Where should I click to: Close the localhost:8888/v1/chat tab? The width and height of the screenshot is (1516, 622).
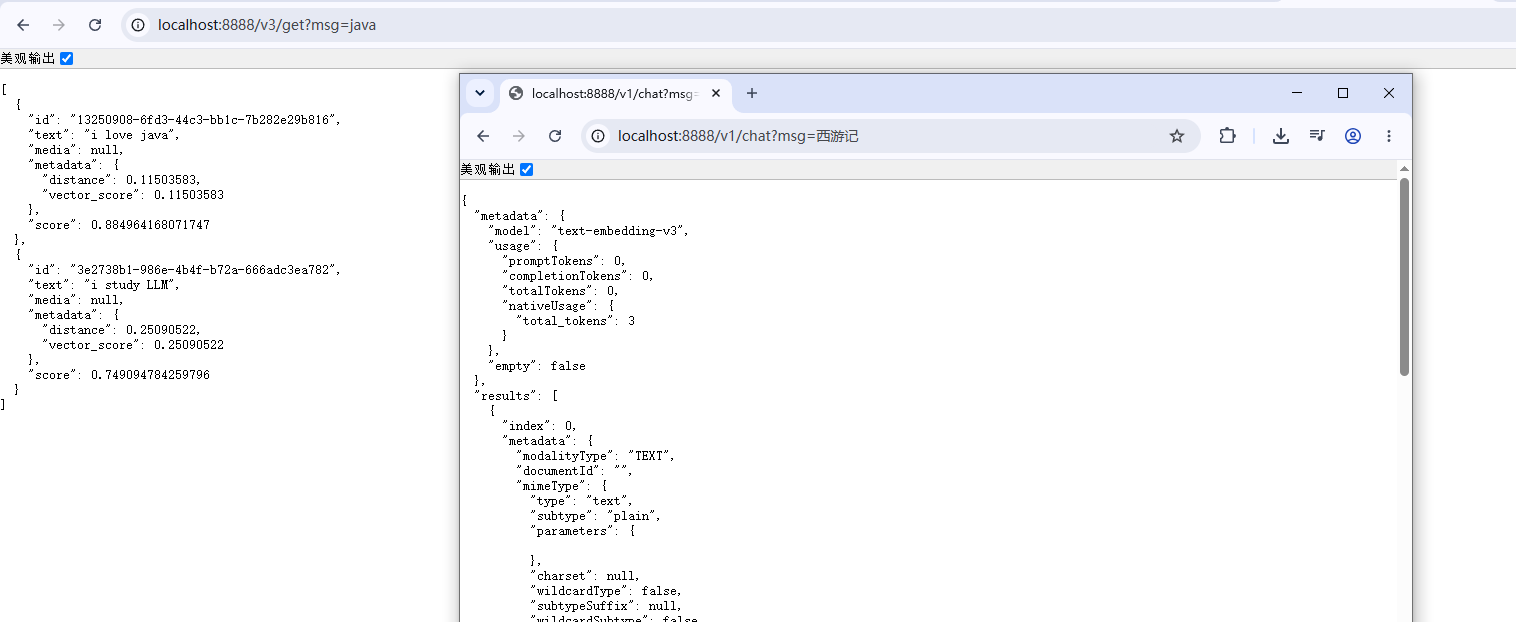coord(716,93)
